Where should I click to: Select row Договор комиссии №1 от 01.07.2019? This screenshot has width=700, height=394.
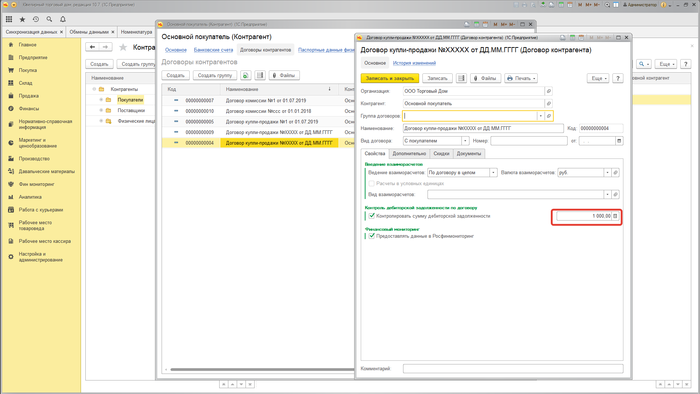click(x=258, y=100)
